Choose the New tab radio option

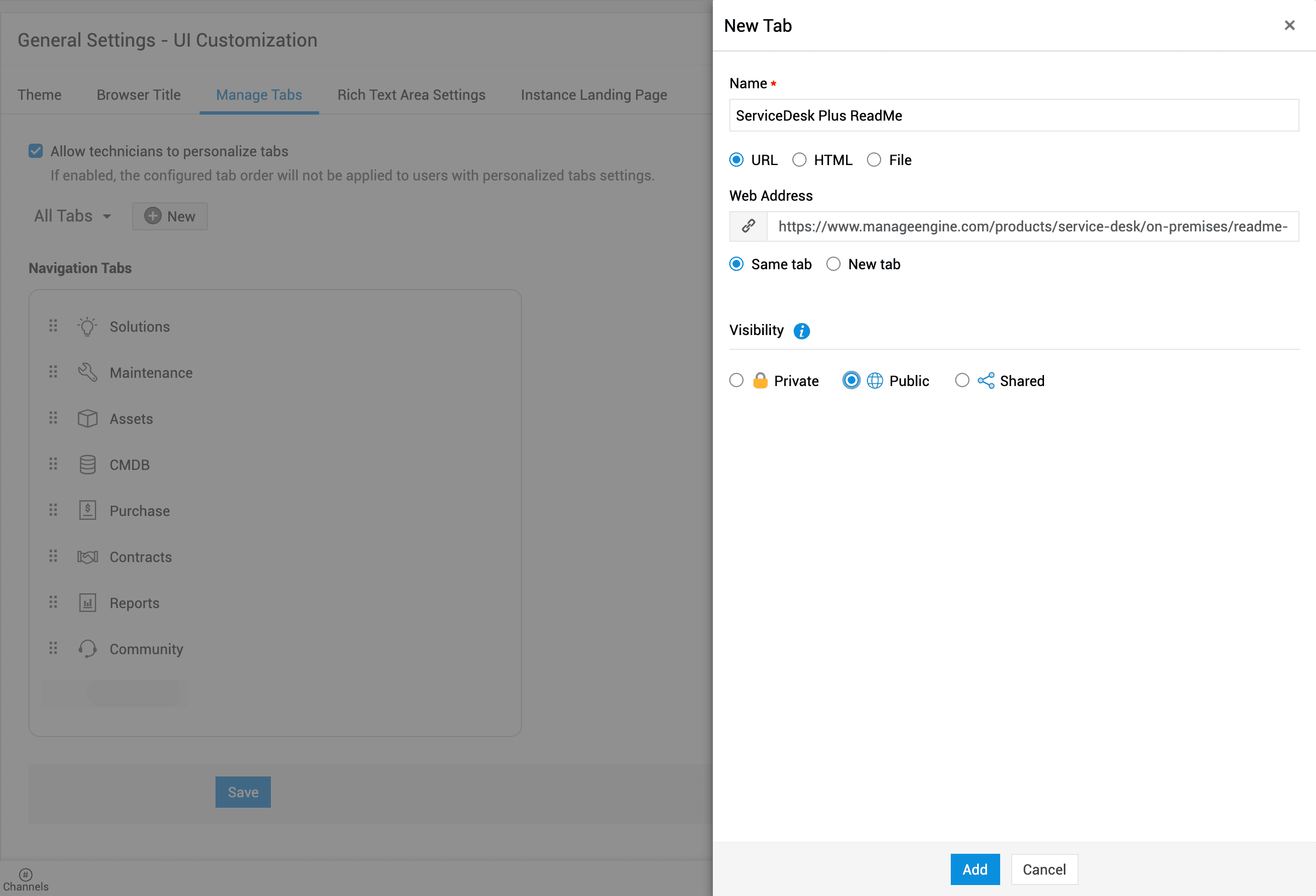click(833, 264)
